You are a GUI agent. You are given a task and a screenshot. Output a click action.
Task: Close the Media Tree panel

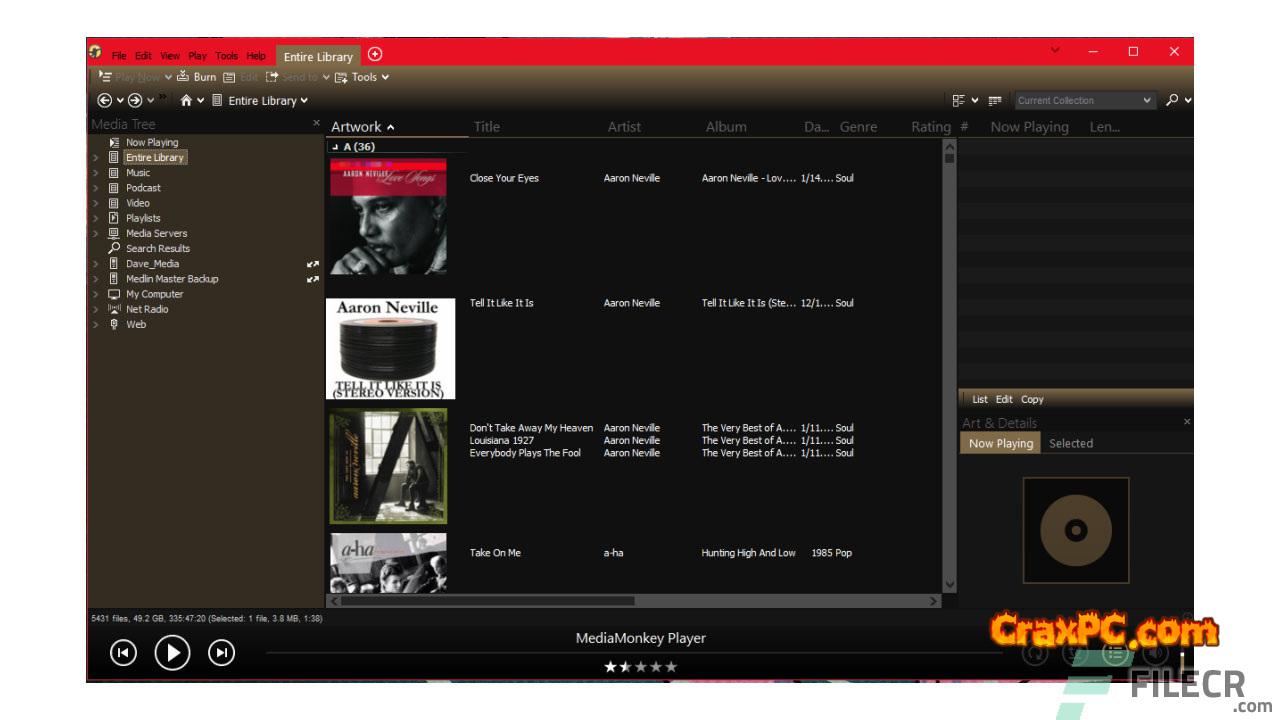(x=317, y=123)
